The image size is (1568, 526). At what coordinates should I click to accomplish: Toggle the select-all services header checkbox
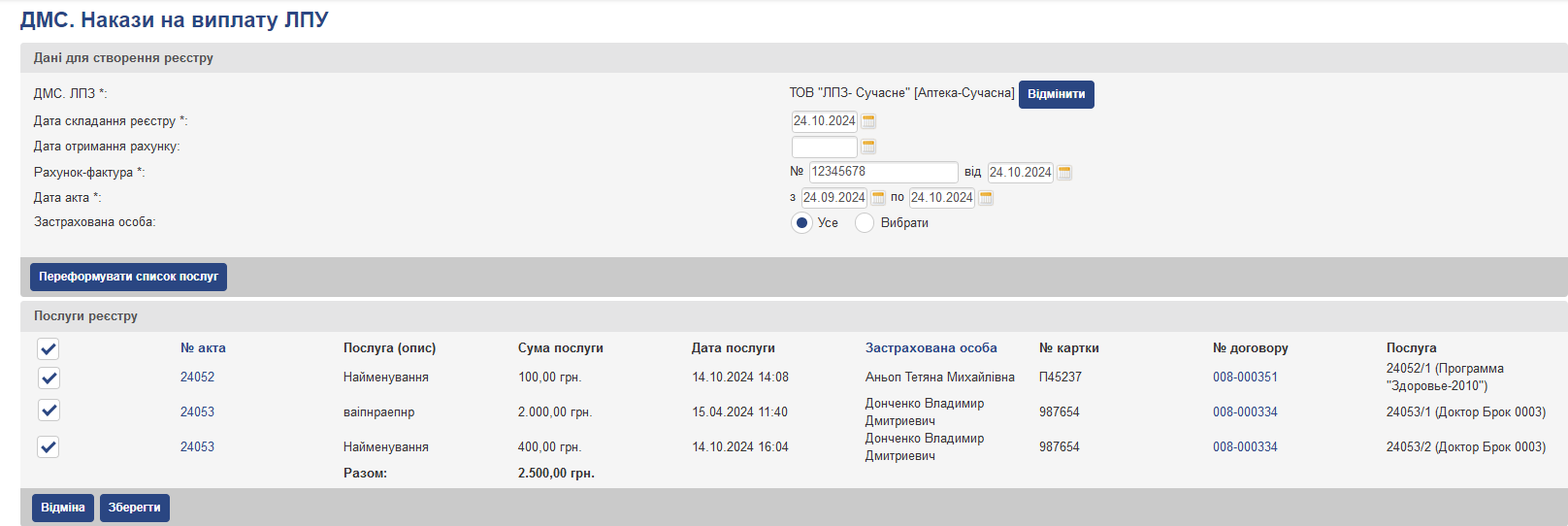point(49,348)
